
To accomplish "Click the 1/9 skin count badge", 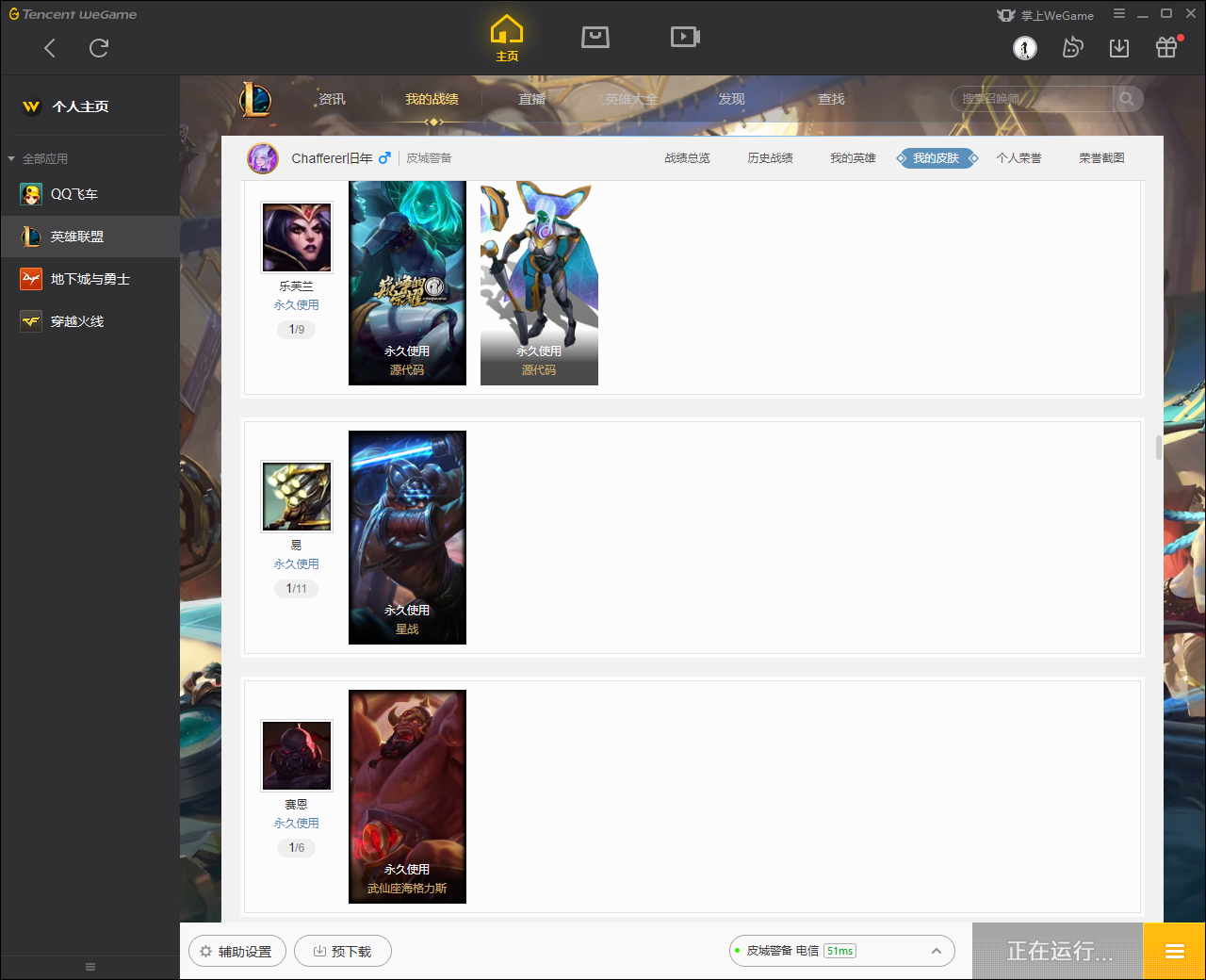I will (x=297, y=330).
